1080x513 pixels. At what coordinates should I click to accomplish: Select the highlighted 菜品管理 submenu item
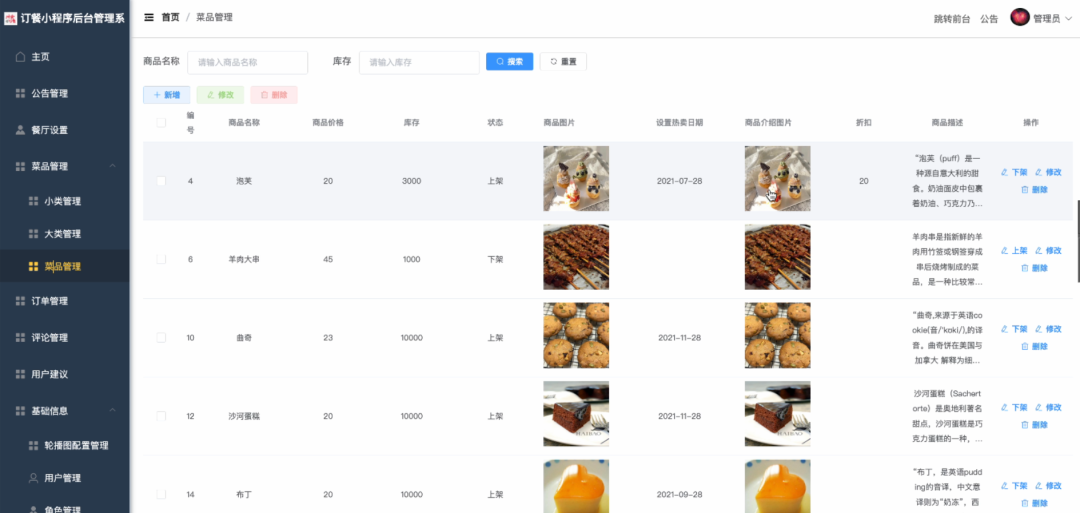[x=65, y=266]
